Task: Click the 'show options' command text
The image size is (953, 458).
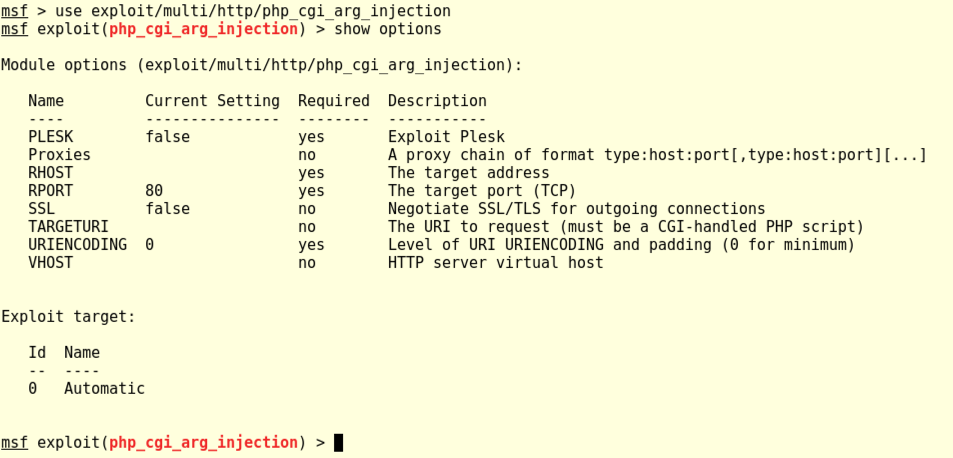Action: pos(388,29)
